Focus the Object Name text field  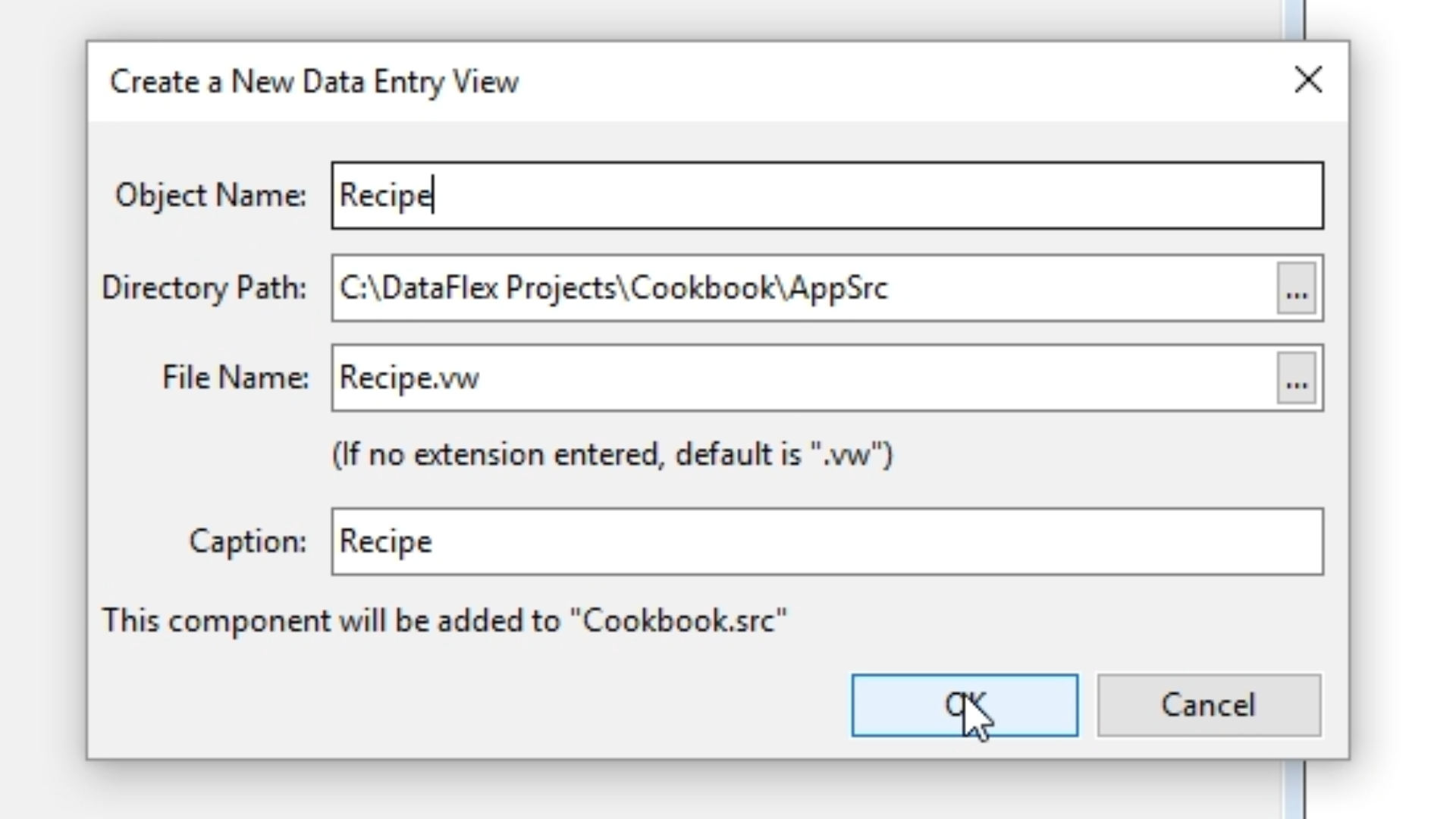point(827,196)
